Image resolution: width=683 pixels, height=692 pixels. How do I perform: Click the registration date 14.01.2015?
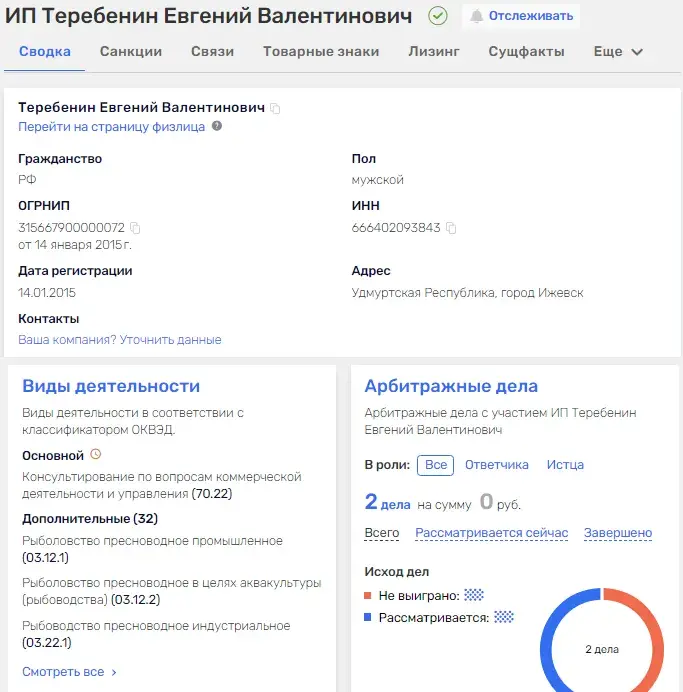(47, 293)
